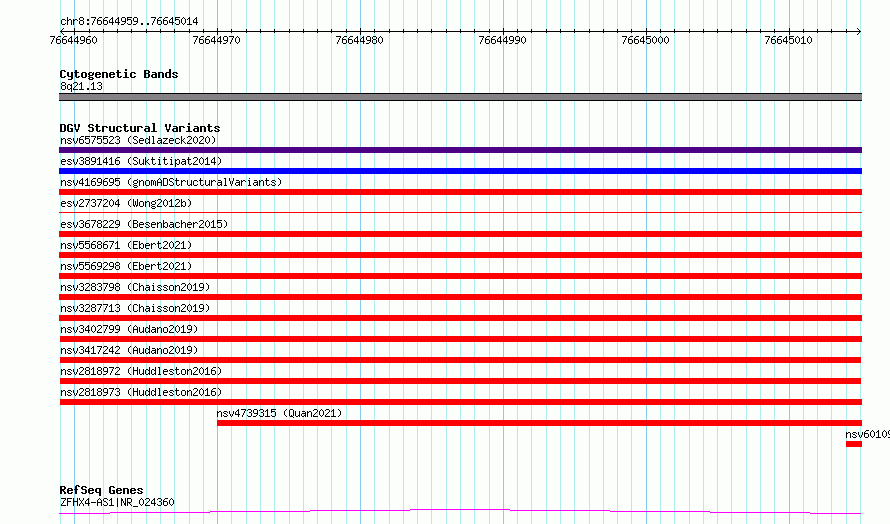The image size is (890, 524).
Task: Click the gray 8q21.13 cytogenetic band bar
Action: [460, 97]
